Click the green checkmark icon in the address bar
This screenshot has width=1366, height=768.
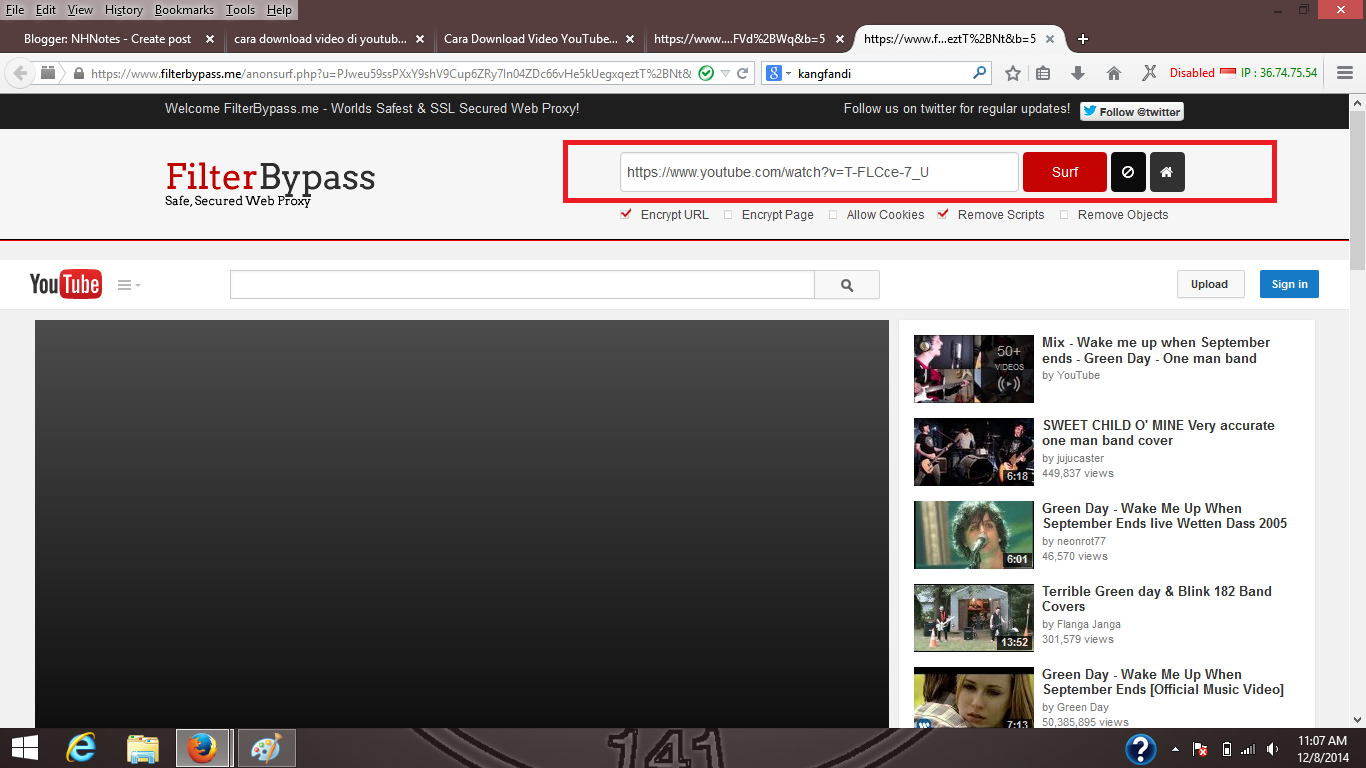(706, 73)
